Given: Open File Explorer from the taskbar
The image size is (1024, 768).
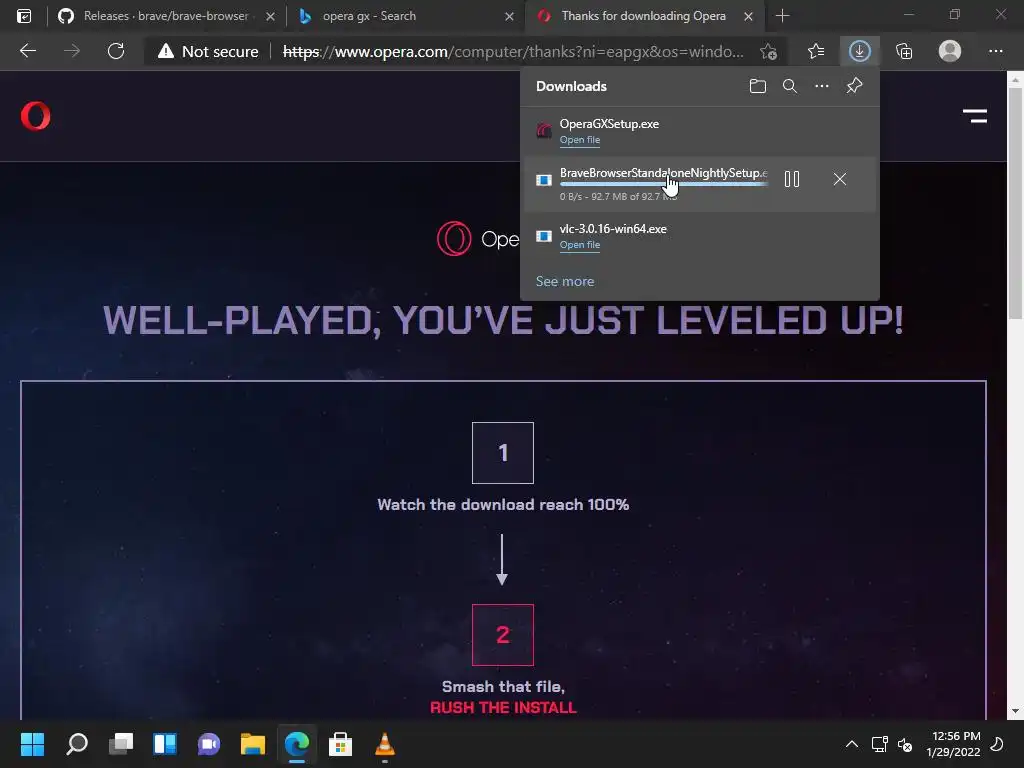Looking at the screenshot, I should click(x=253, y=744).
